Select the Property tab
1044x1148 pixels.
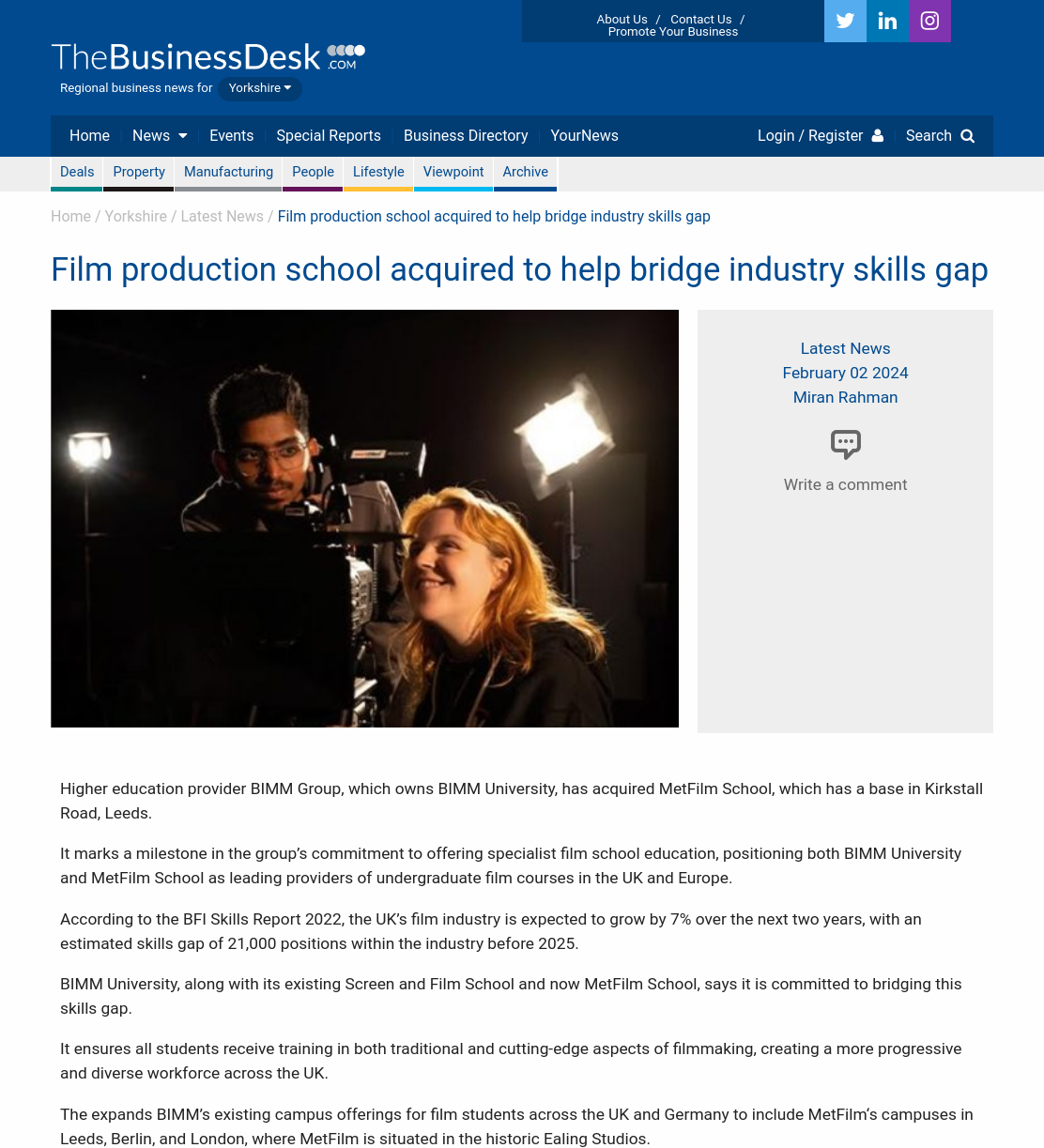[139, 173]
